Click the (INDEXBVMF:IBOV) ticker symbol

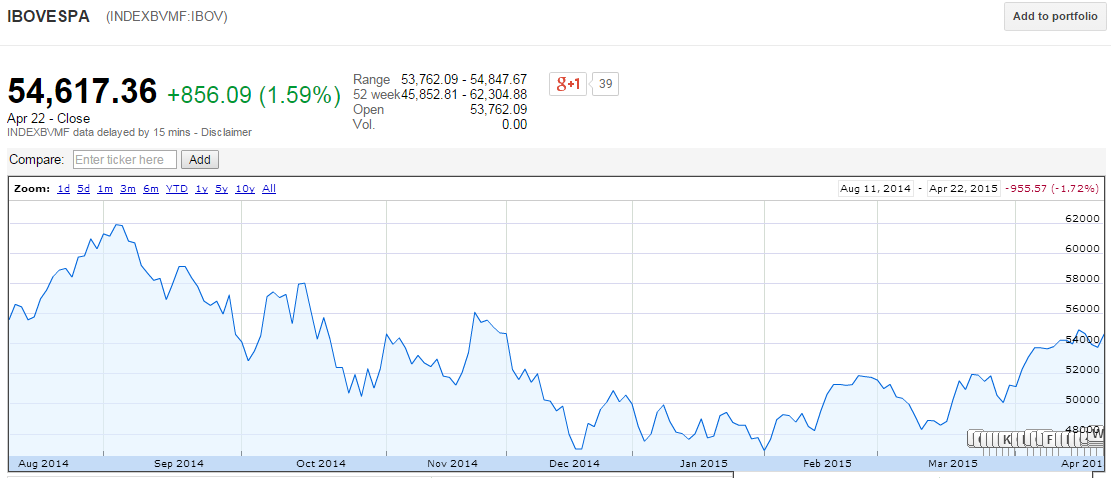(x=167, y=18)
